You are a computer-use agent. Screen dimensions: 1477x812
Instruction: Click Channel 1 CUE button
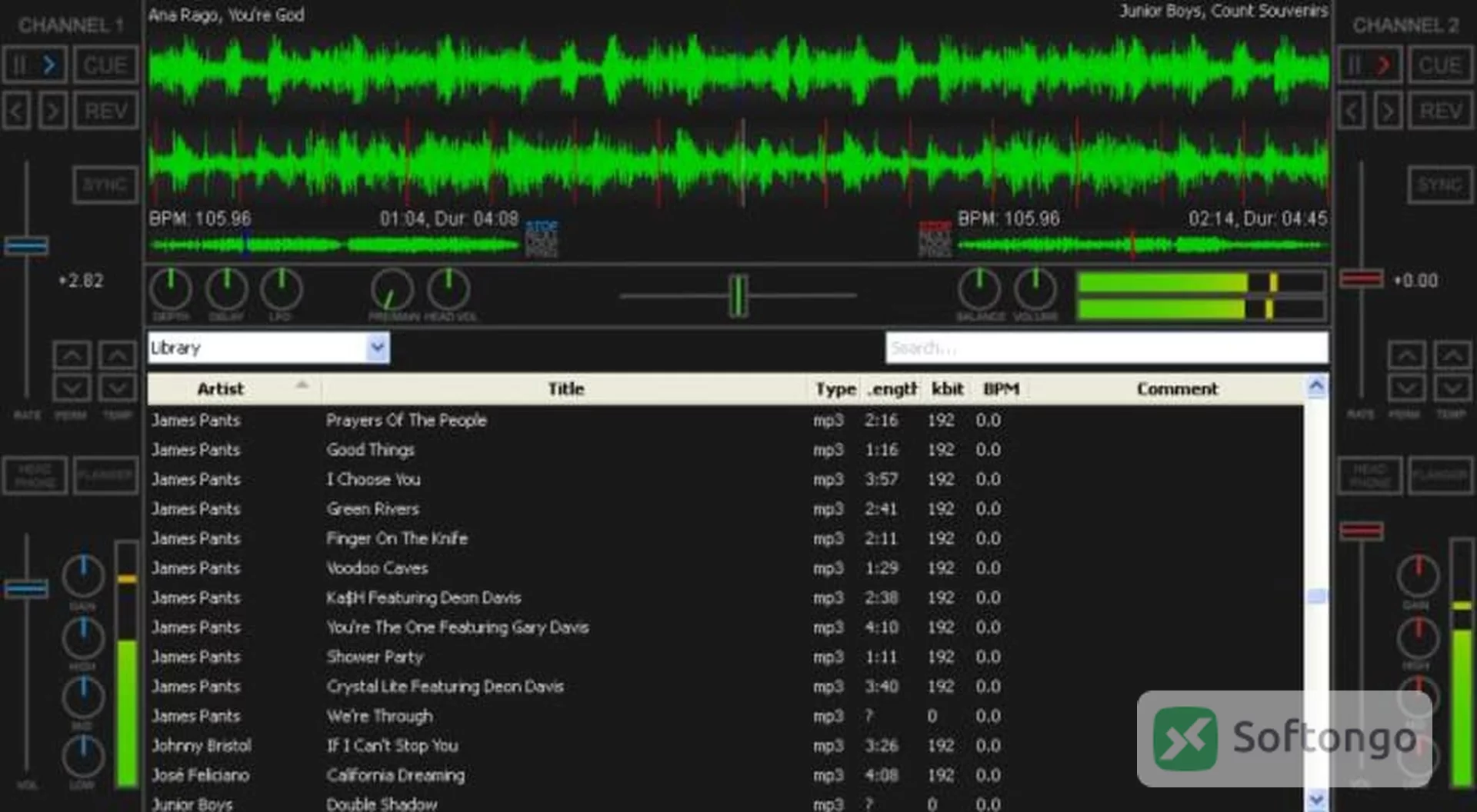pyautogui.click(x=106, y=65)
